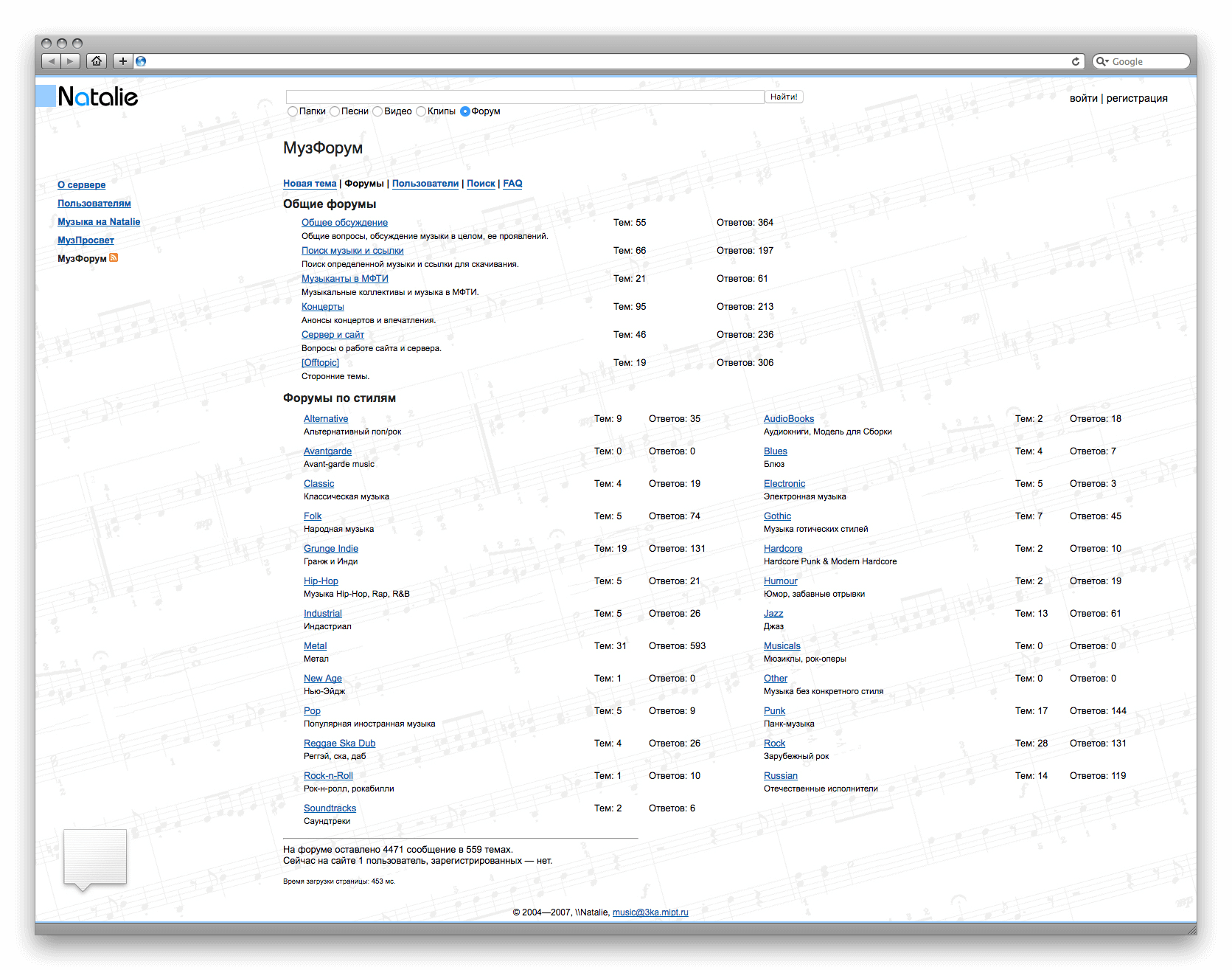This screenshot has width=1232, height=970.
Task: Select the Клипы radio button
Action: click(x=421, y=111)
